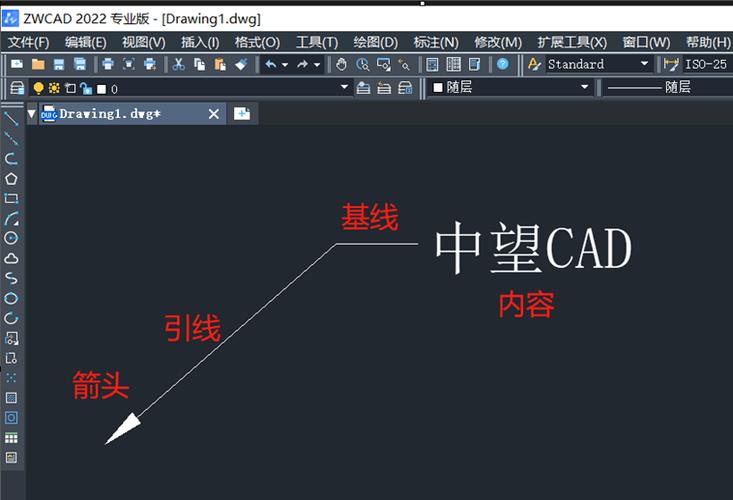Create a new drawing from toolbar

(x=17, y=64)
